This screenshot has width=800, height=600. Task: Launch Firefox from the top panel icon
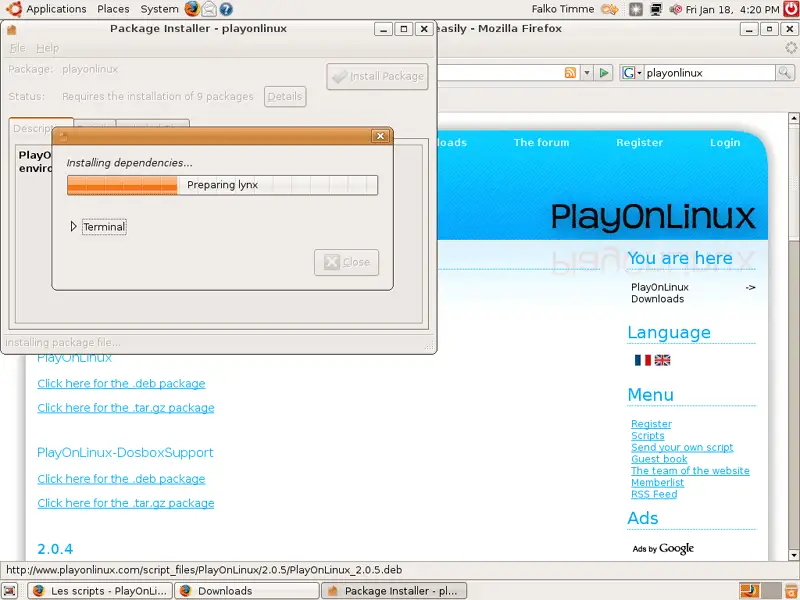pos(192,9)
